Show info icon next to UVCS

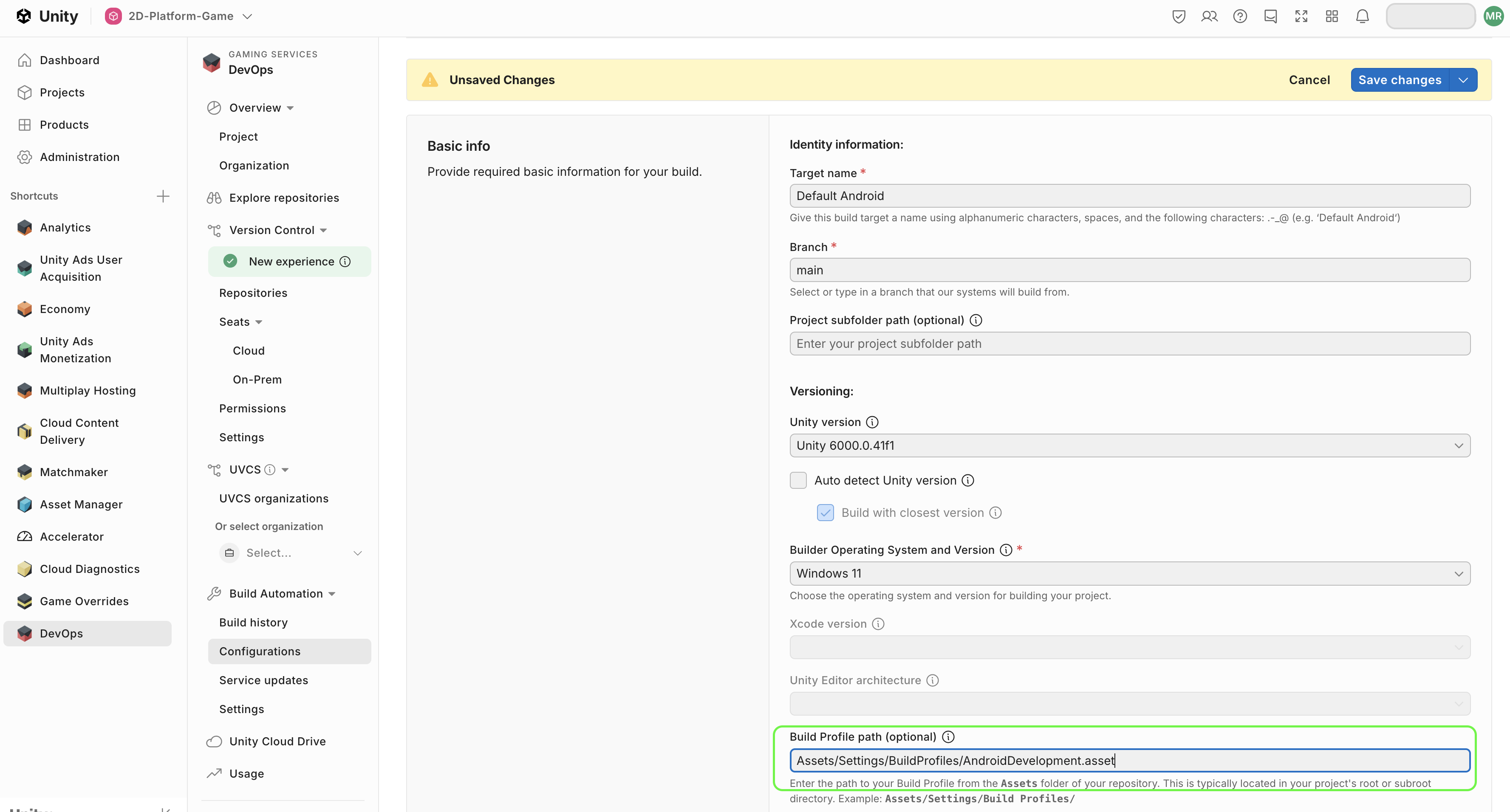(270, 470)
